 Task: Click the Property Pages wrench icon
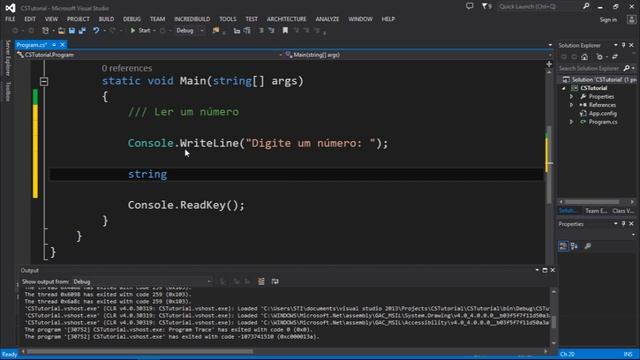coord(588,246)
